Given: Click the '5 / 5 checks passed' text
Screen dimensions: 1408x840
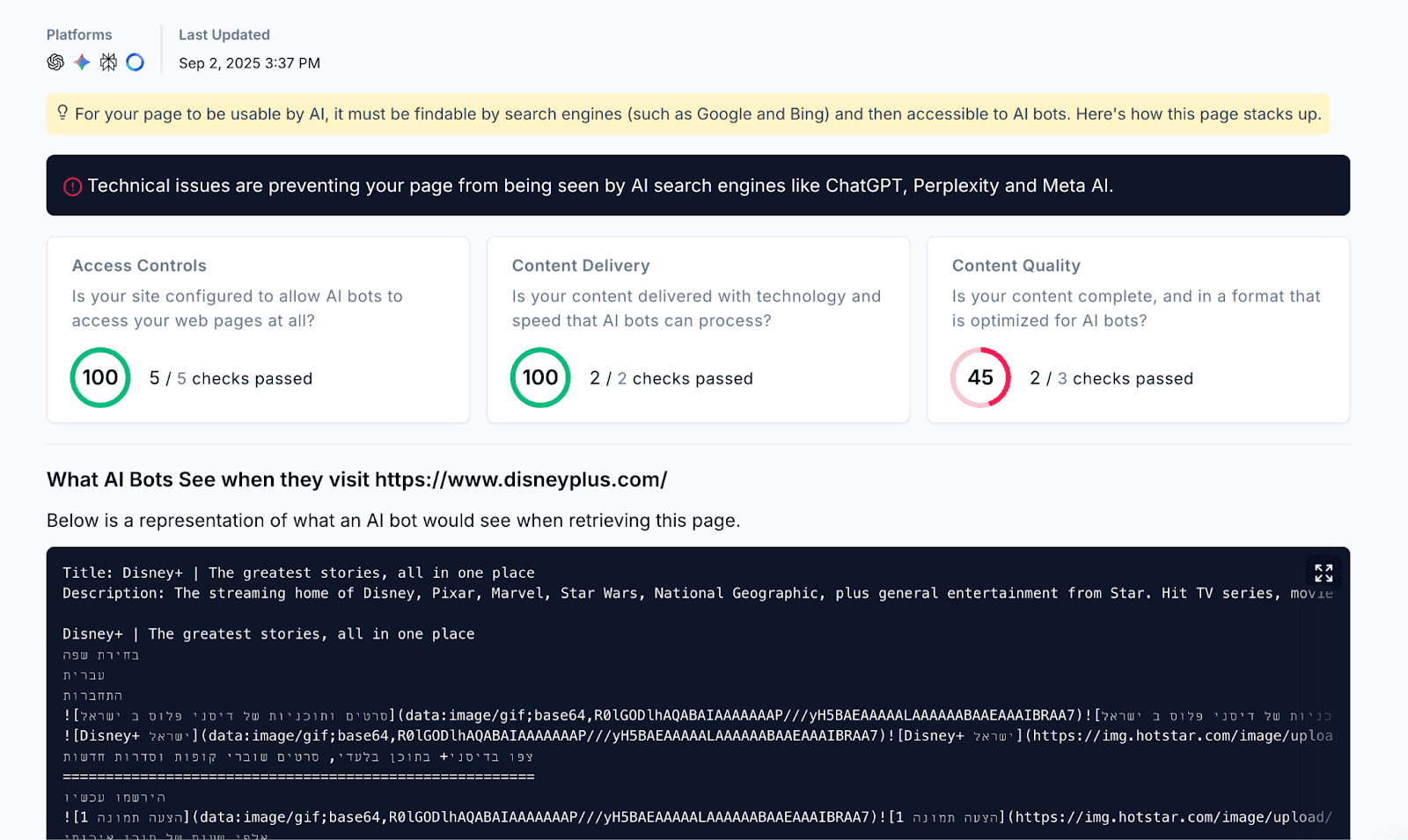Looking at the screenshot, I should click(x=231, y=379).
